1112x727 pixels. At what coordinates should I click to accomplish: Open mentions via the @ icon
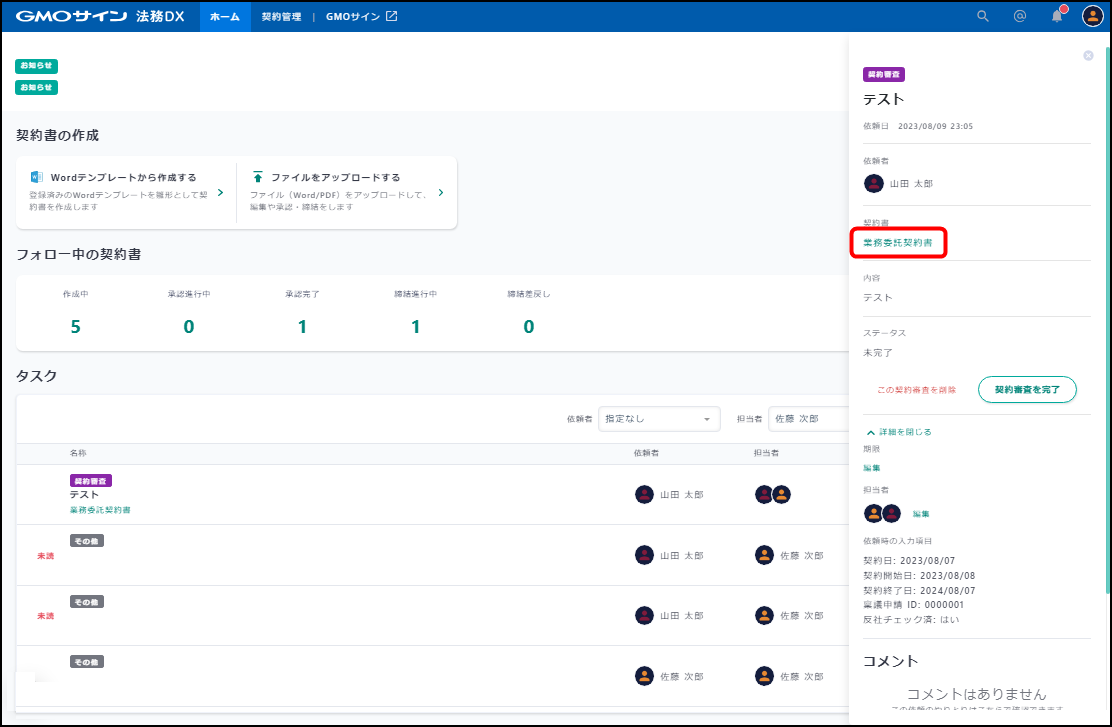pyautogui.click(x=1019, y=16)
